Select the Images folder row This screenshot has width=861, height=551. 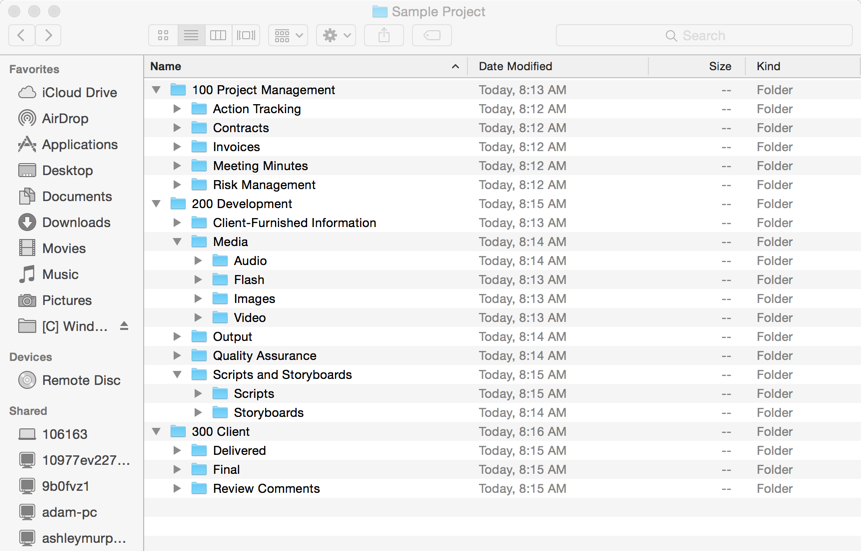coord(502,299)
